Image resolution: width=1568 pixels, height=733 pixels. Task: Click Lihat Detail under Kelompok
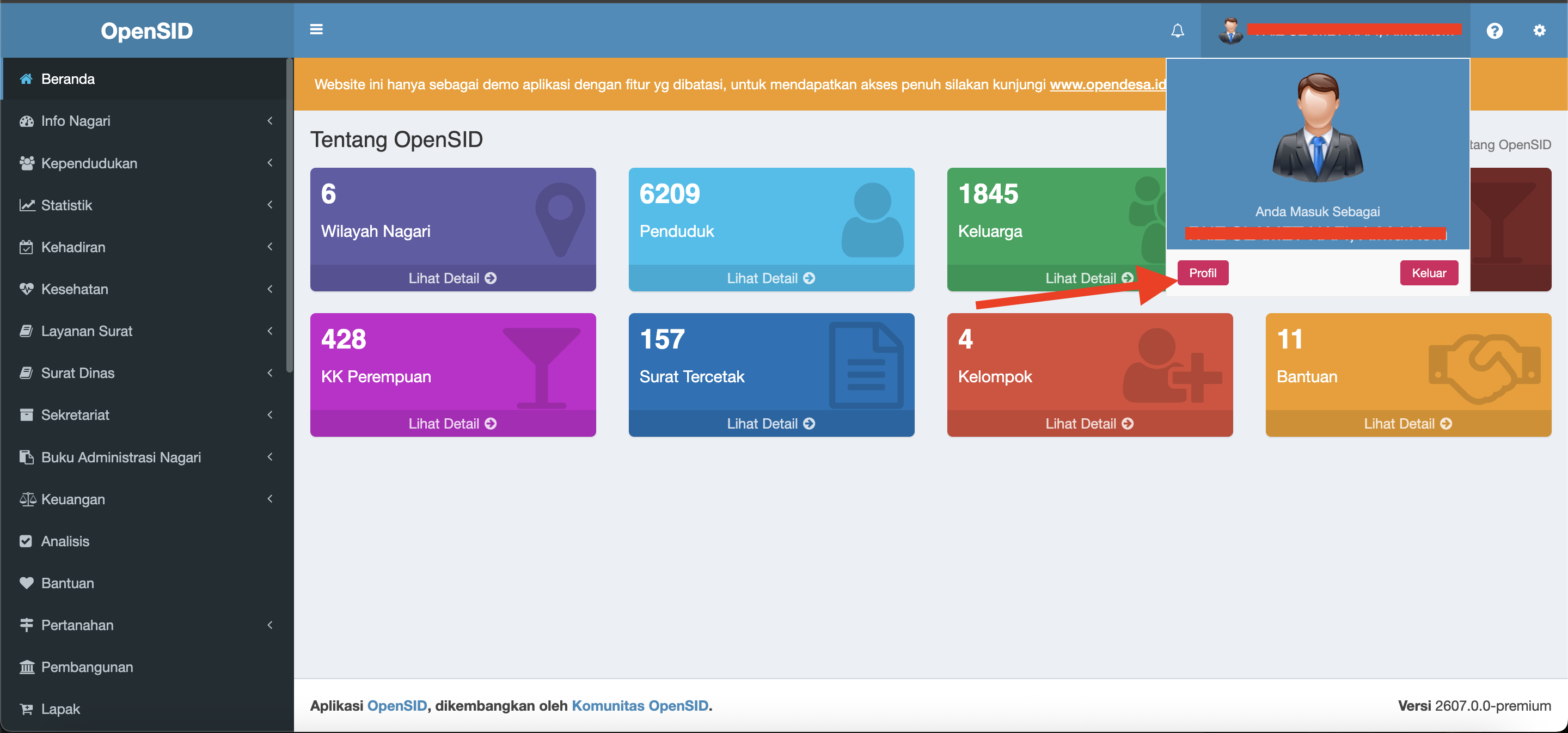[1089, 424]
